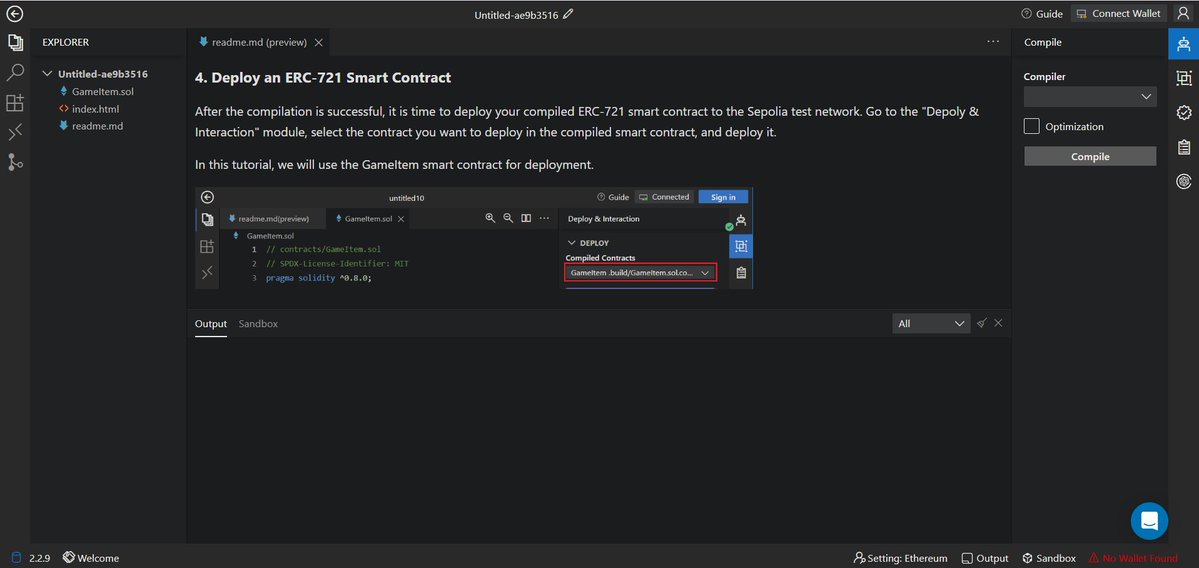Open the Deploy & Interaction module icon
The width and height of the screenshot is (1199, 568).
coord(1184,77)
